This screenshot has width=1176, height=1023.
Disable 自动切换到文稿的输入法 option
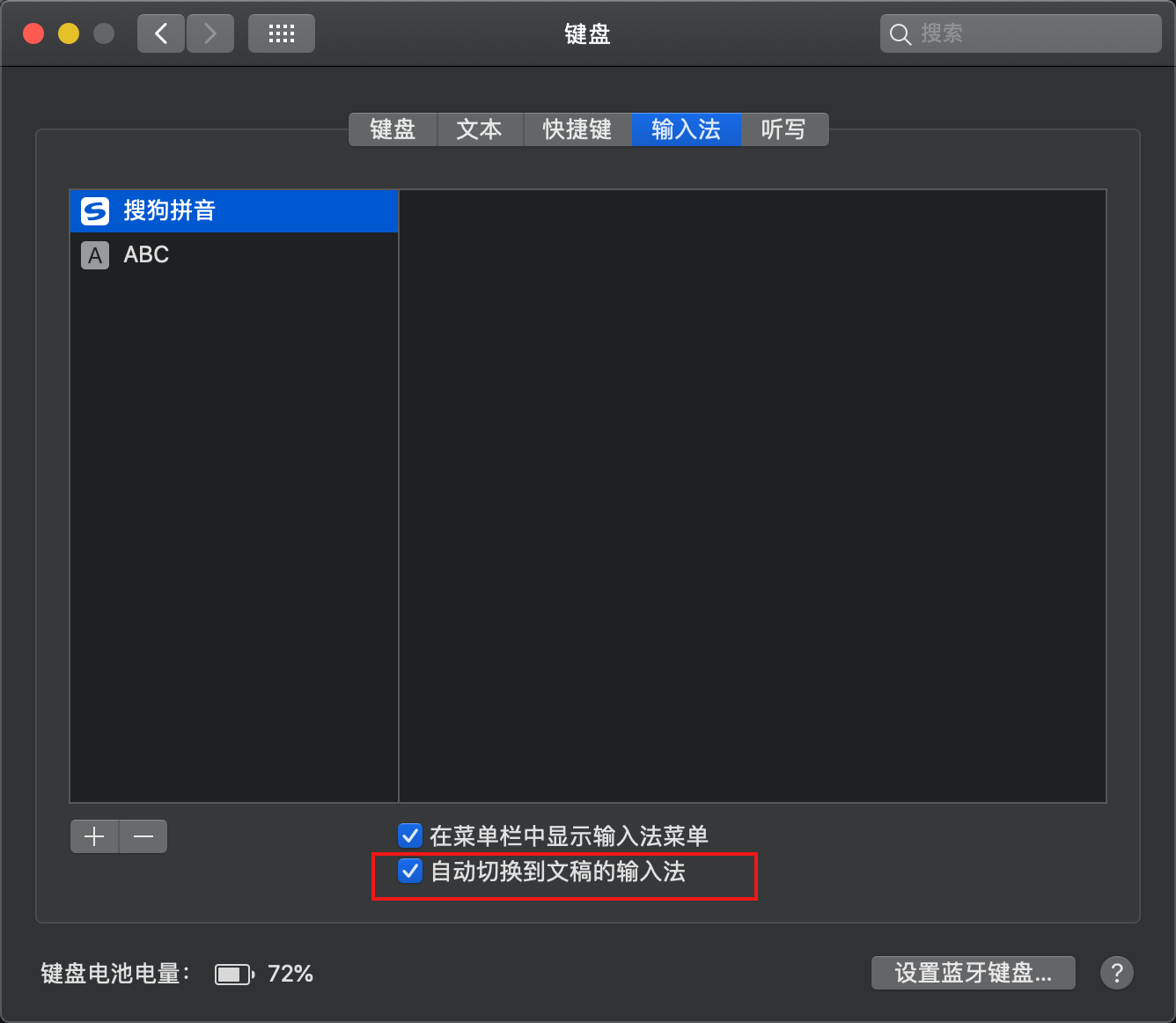click(x=409, y=871)
